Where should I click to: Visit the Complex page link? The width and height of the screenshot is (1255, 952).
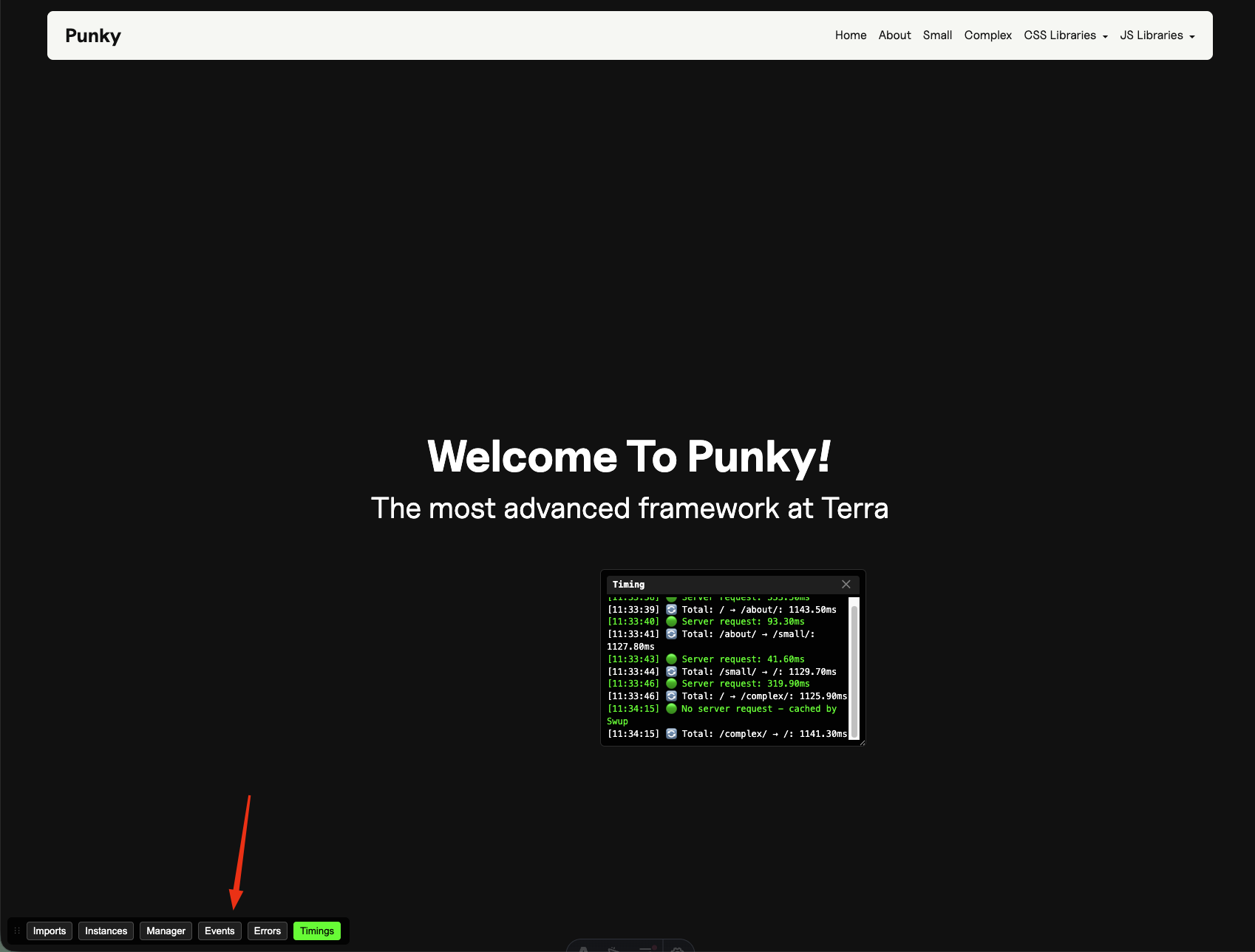pyautogui.click(x=987, y=35)
